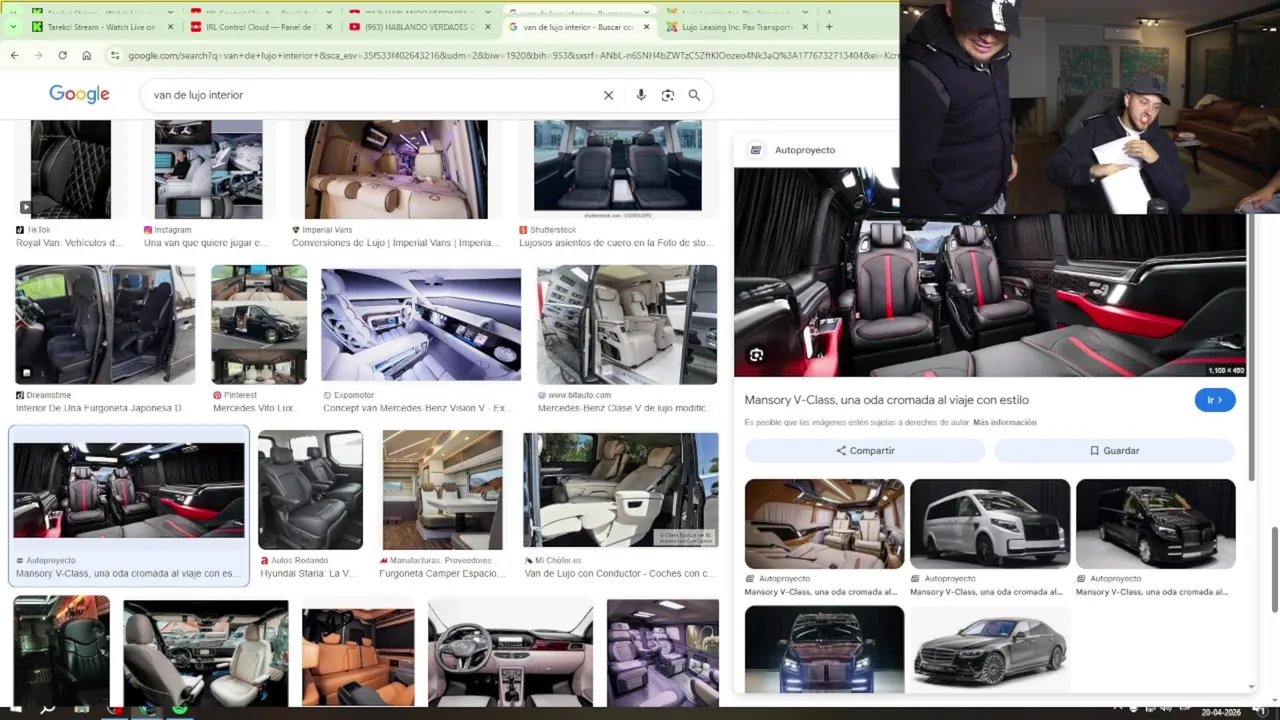Viewport: 1280px width, 720px height.
Task: Click the taskbar date 20-04-2026
Action: coord(1222,712)
